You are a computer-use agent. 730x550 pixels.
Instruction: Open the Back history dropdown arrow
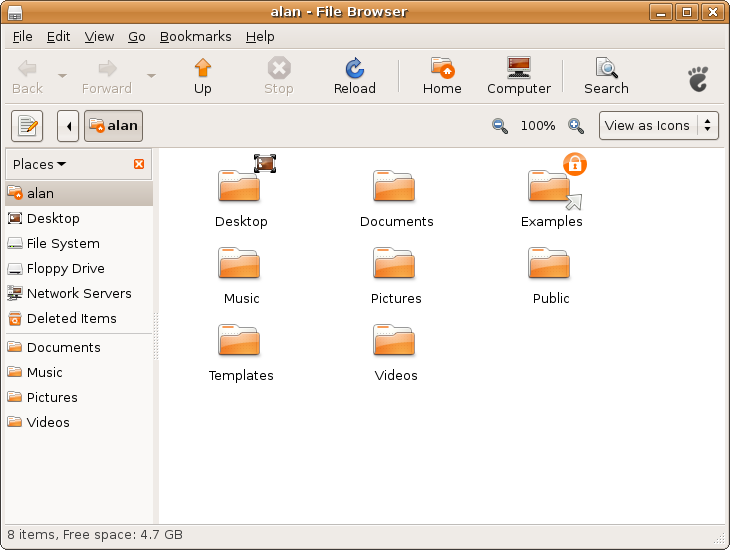tap(62, 75)
